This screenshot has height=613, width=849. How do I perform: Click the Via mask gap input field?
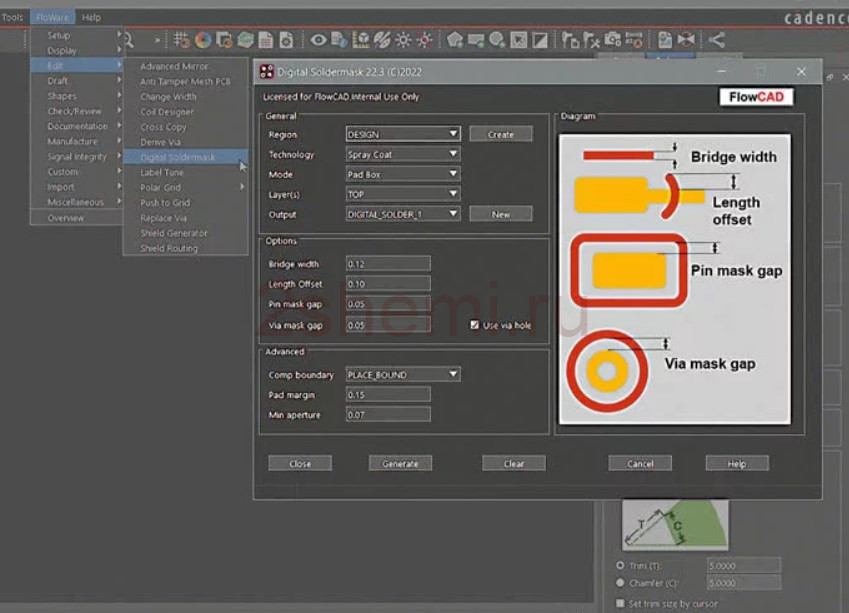[x=388, y=325]
